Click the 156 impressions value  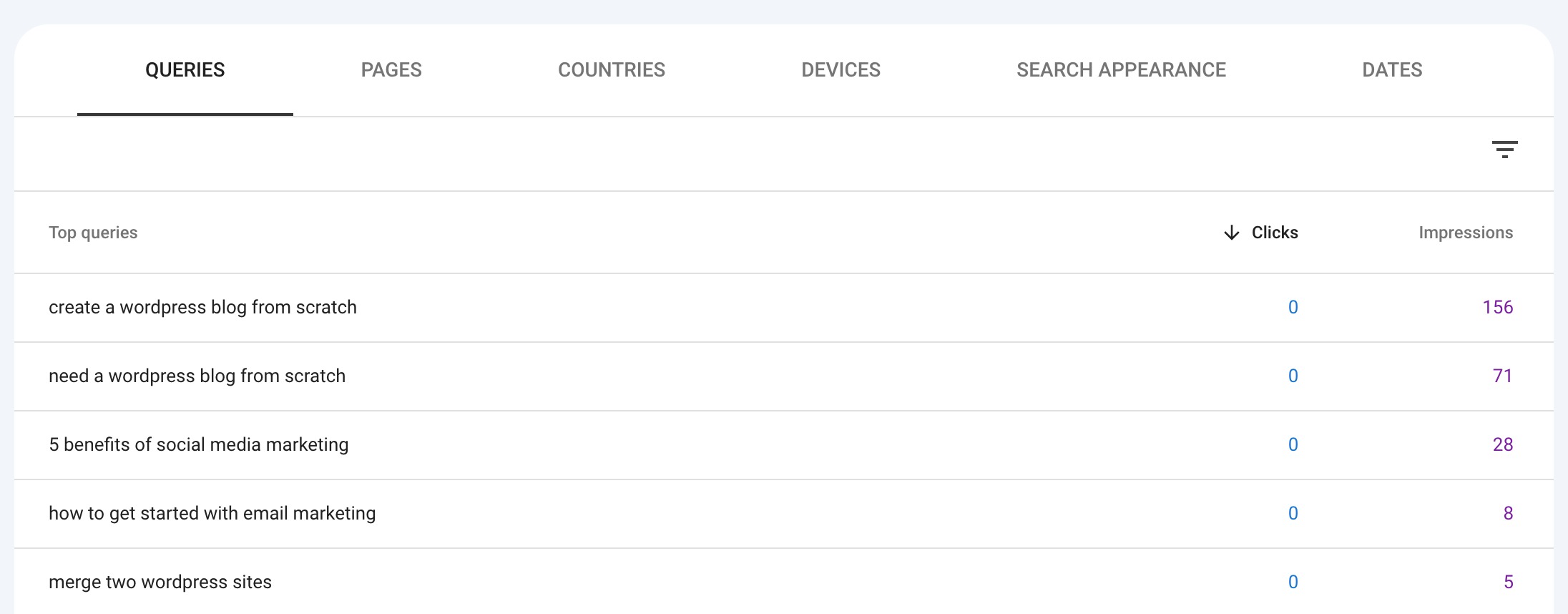1496,307
